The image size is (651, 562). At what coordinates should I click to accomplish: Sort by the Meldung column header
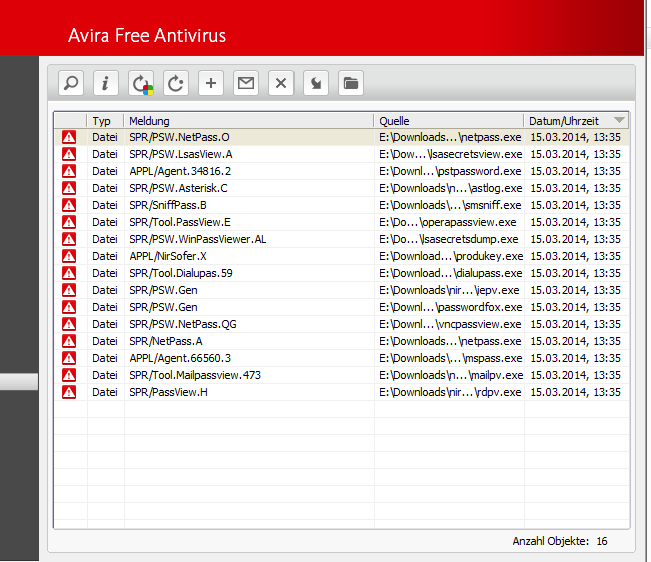(249, 121)
